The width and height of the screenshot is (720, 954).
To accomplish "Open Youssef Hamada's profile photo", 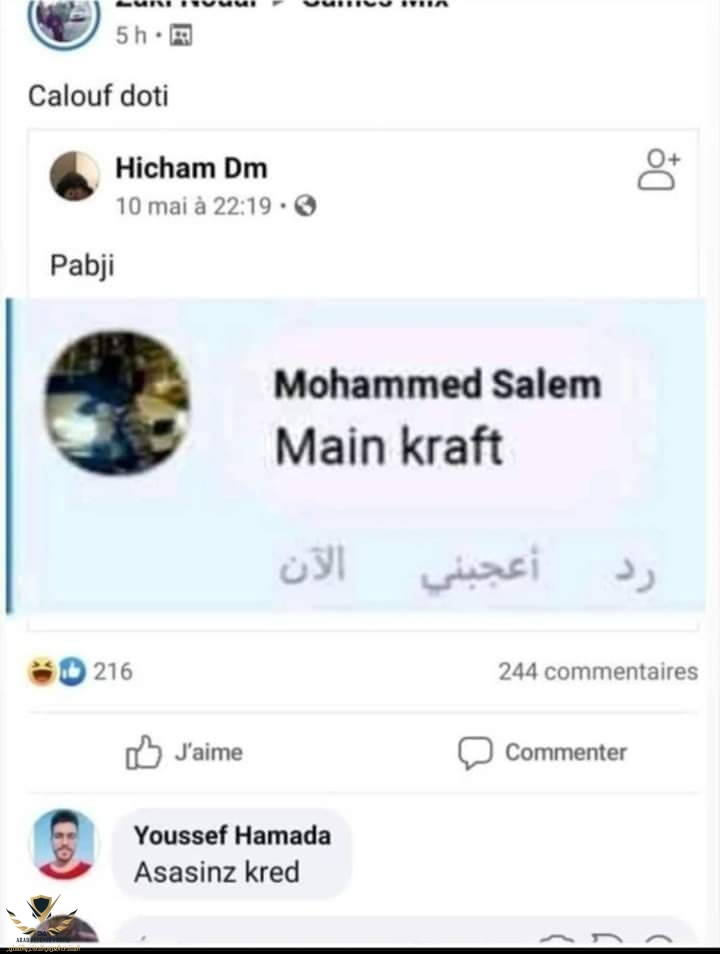I will pos(64,844).
